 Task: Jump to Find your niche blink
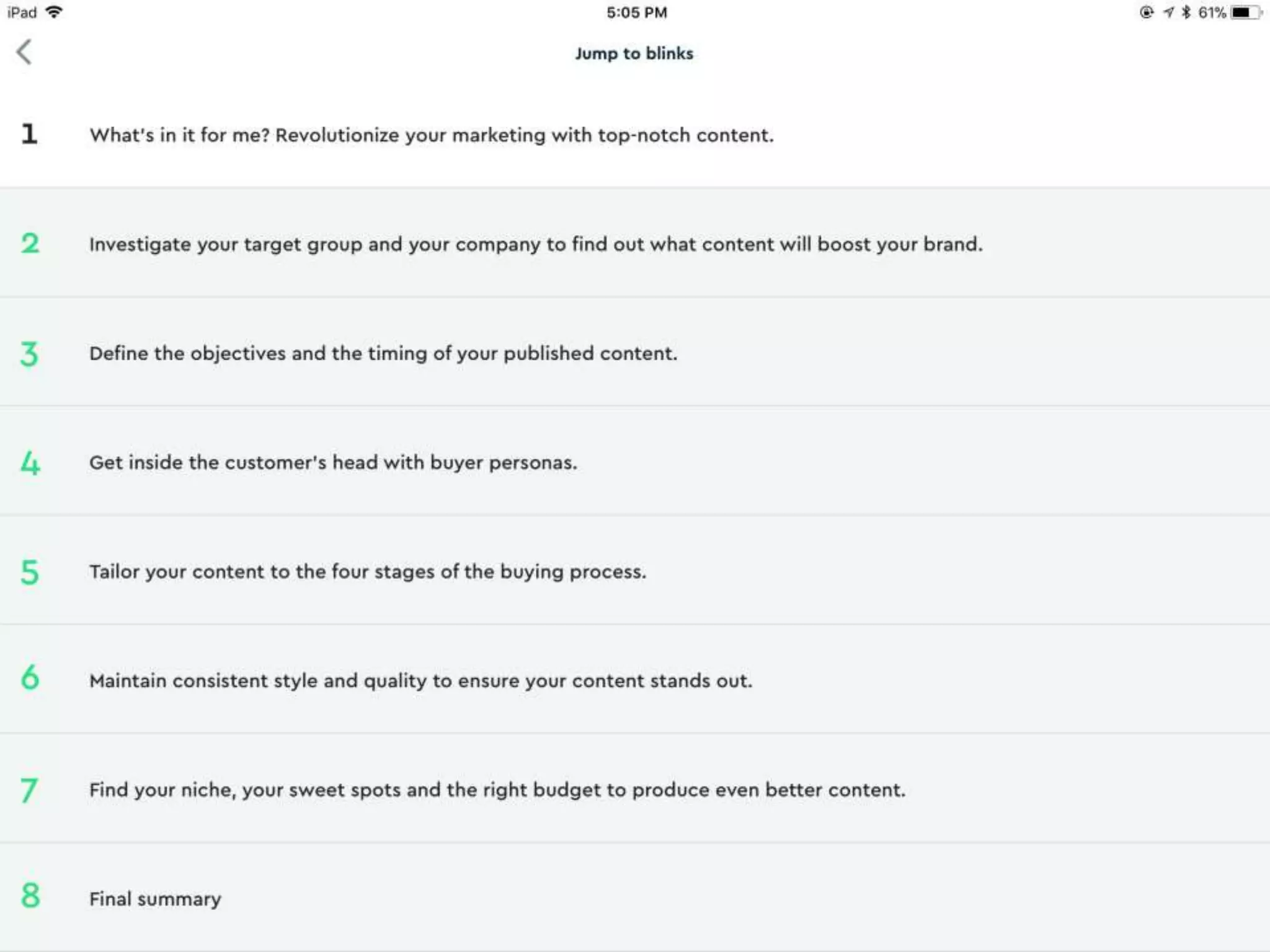pyautogui.click(x=497, y=790)
